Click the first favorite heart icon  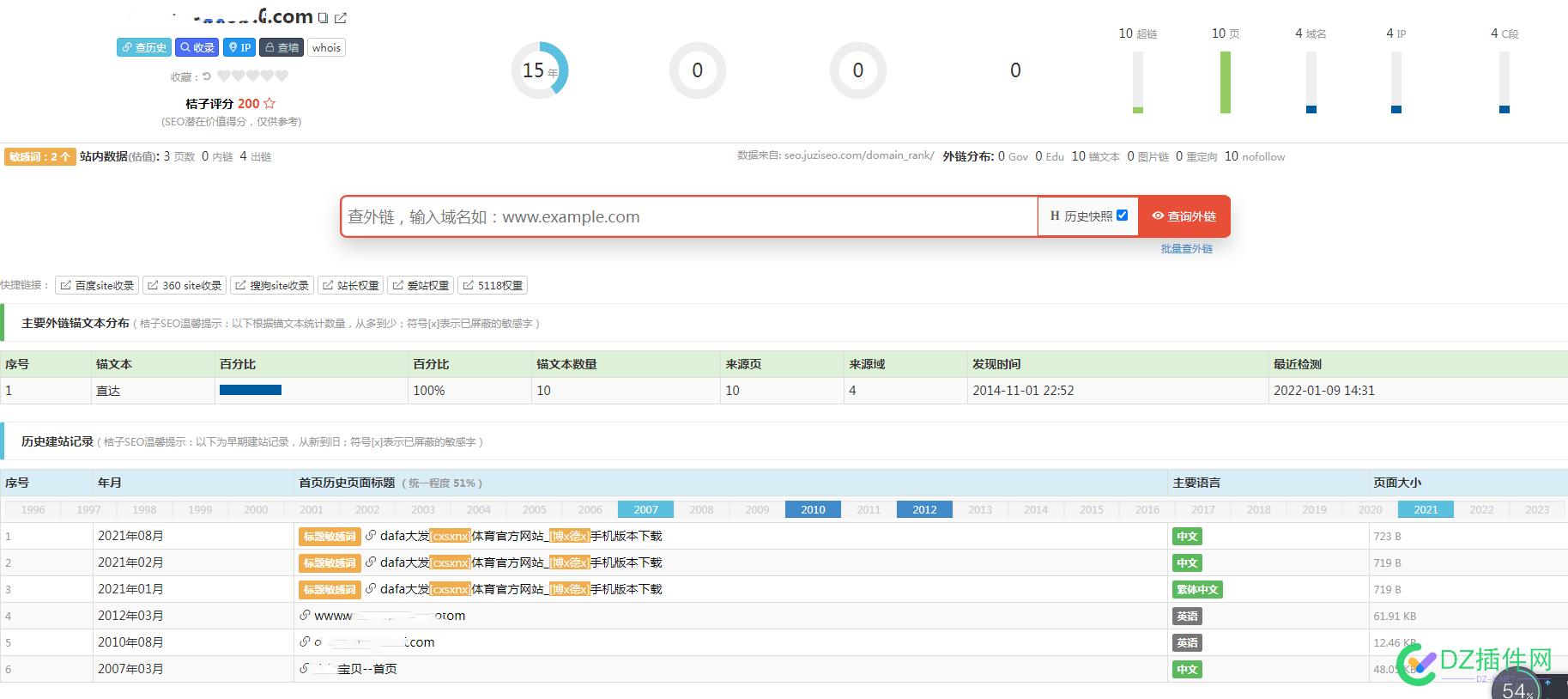pyautogui.click(x=224, y=76)
